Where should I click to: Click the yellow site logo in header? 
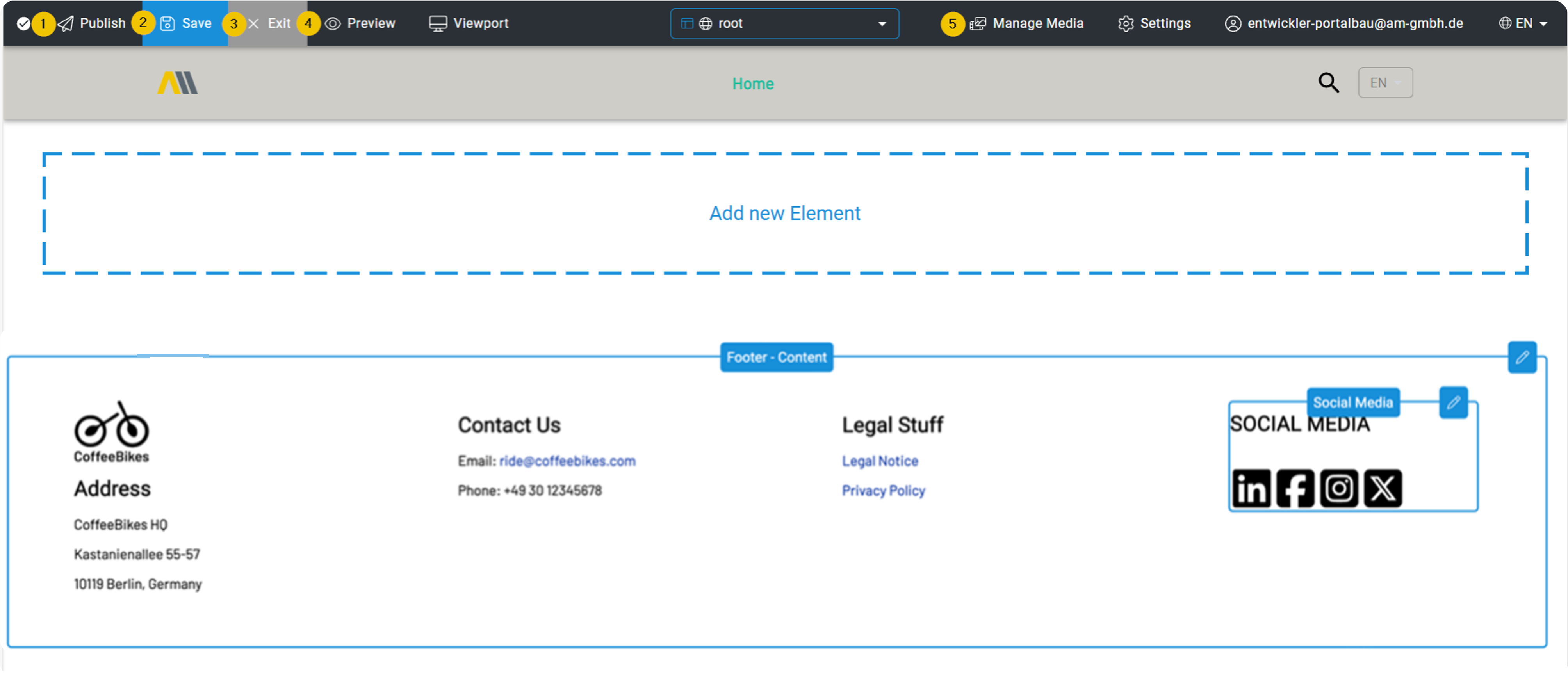click(x=177, y=83)
